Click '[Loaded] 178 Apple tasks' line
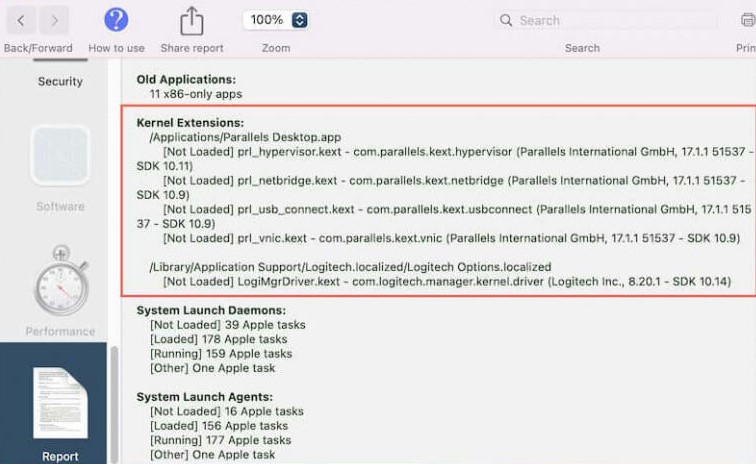 click(x=218, y=339)
